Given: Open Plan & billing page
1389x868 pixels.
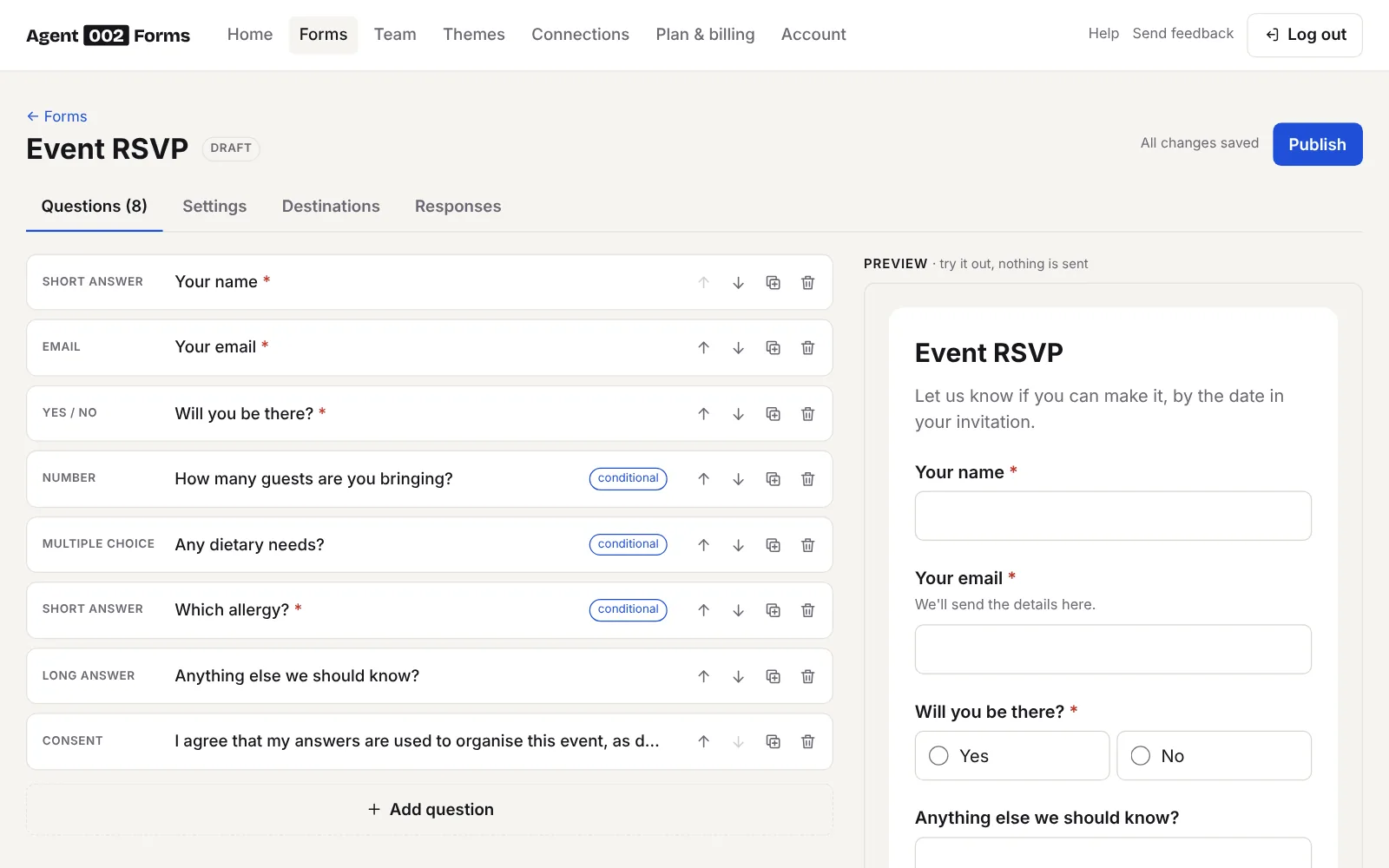Looking at the screenshot, I should (705, 35).
